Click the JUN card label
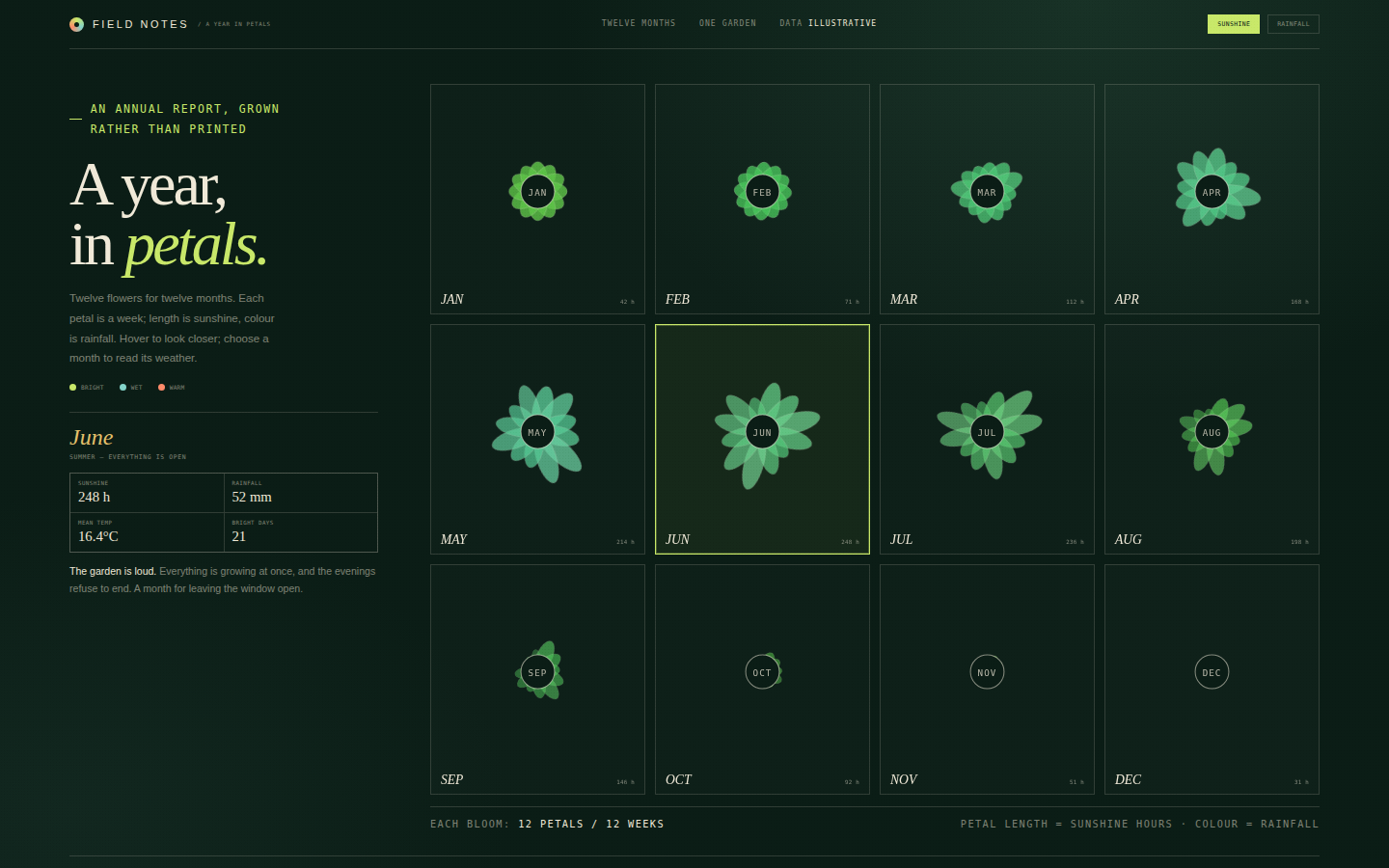This screenshot has width=1389, height=868. (677, 539)
